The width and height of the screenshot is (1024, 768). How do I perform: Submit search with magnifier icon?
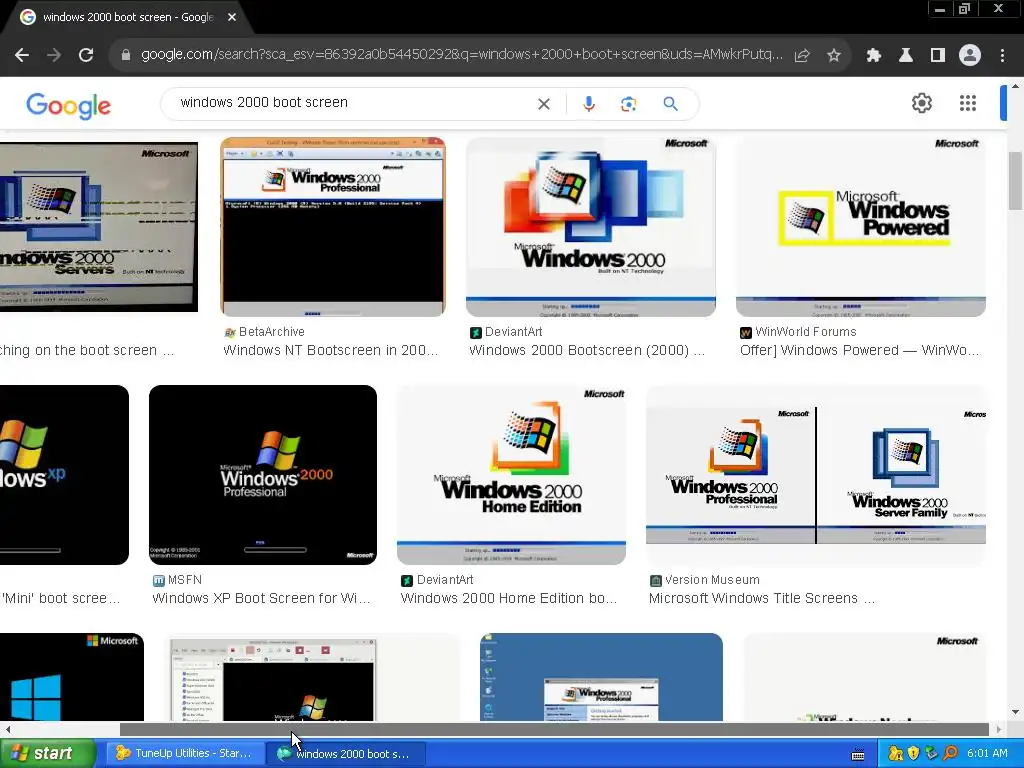(x=671, y=104)
